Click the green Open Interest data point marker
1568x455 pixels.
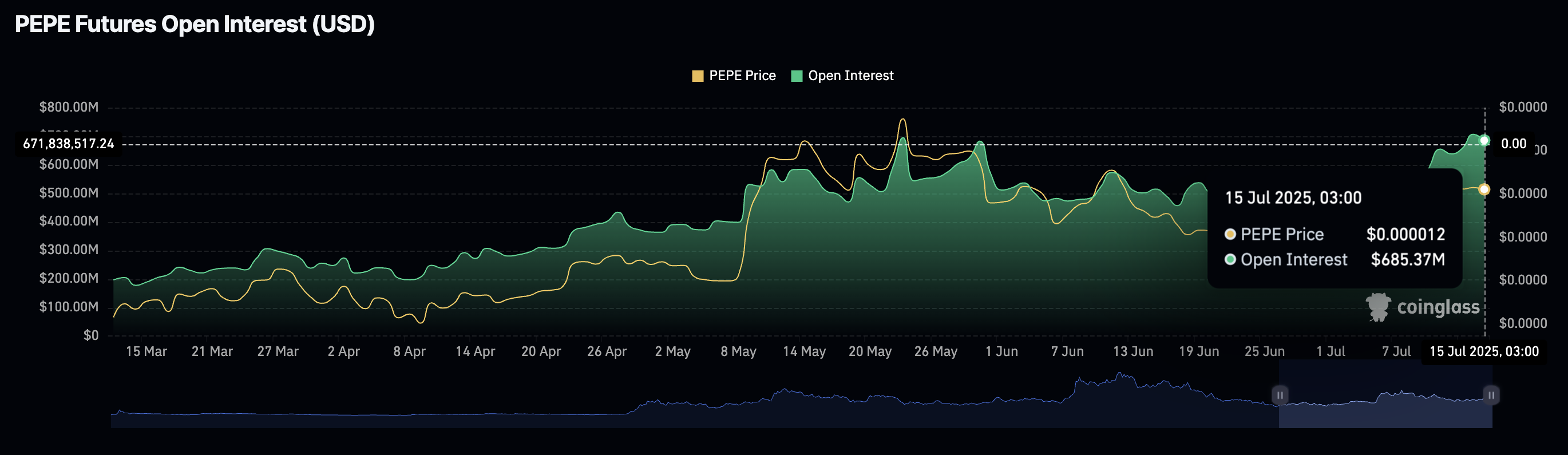1484,141
